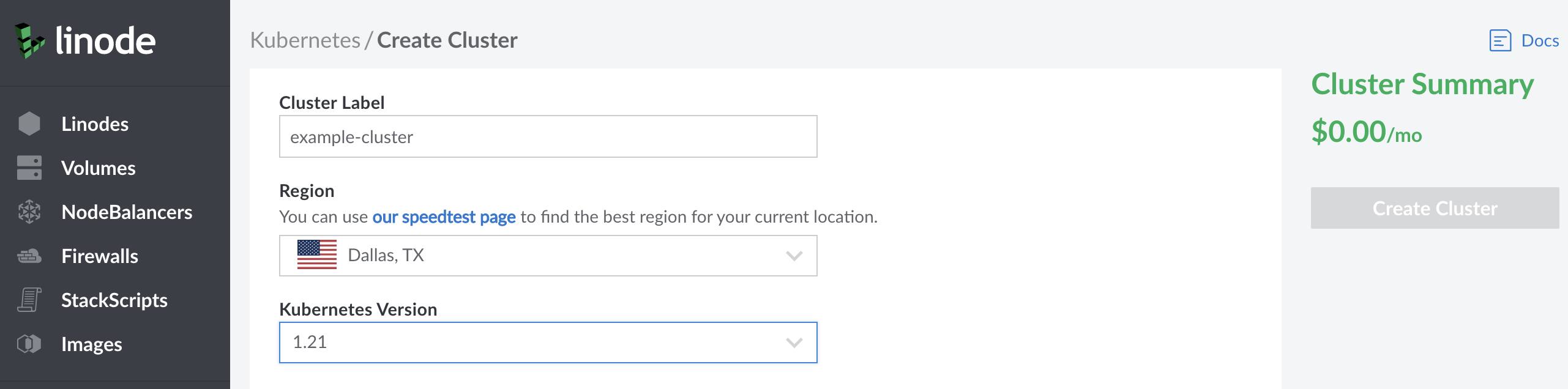
Task: Open the speedtest page link
Action: [x=444, y=217]
